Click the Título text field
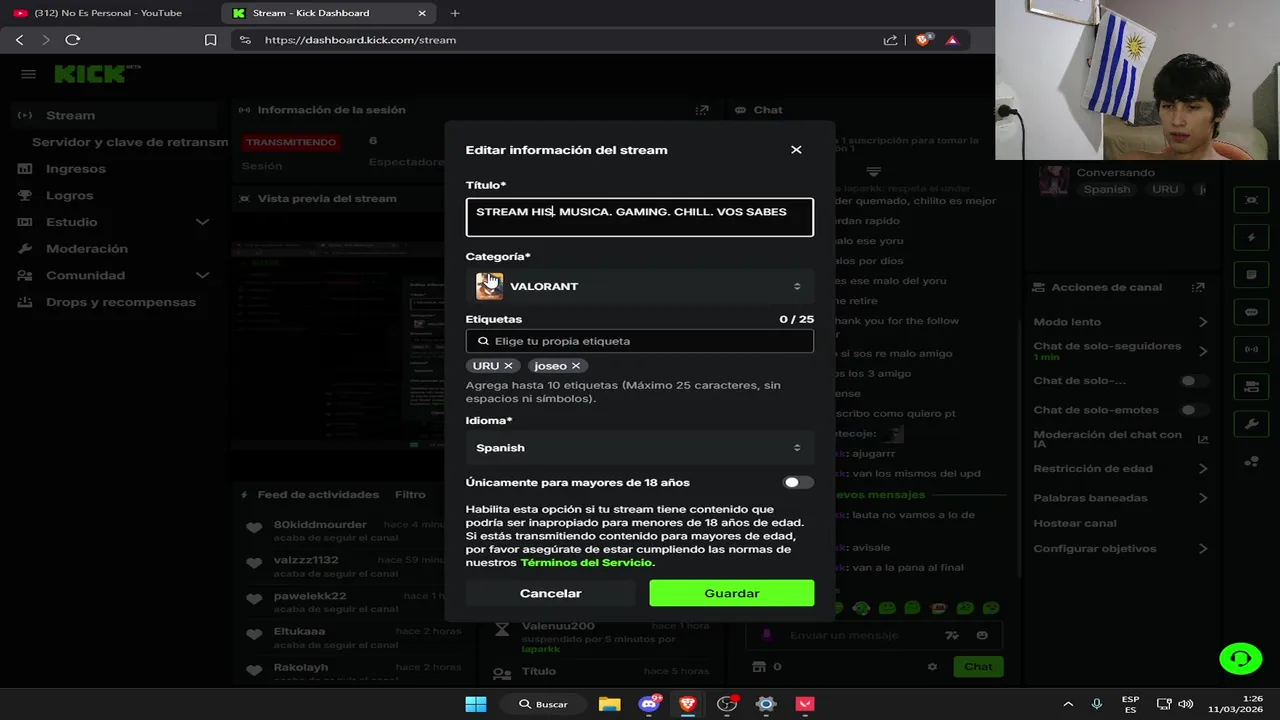The image size is (1280, 720). click(x=640, y=217)
